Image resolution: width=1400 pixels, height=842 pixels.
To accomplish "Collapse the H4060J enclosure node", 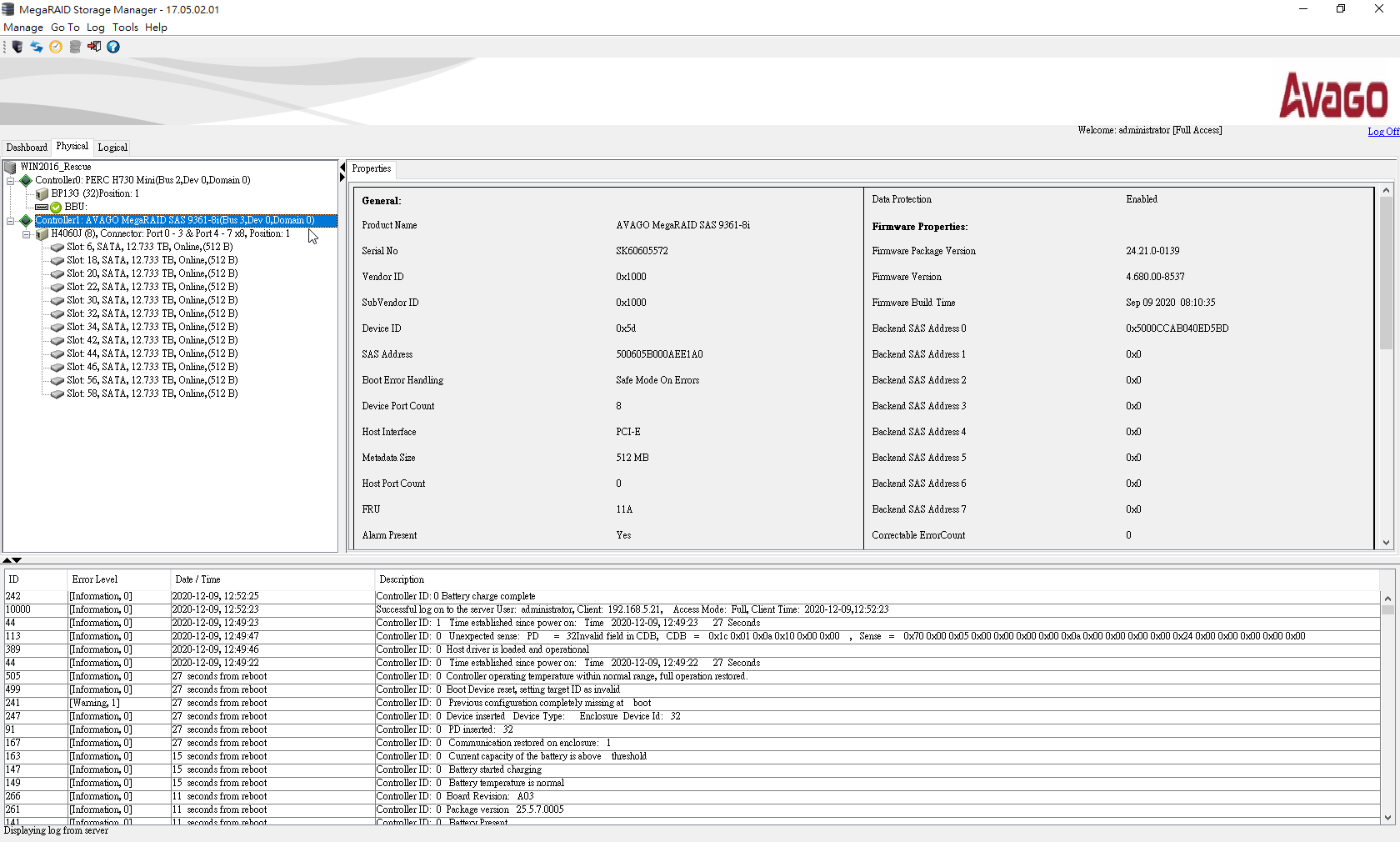I will coord(27,233).
